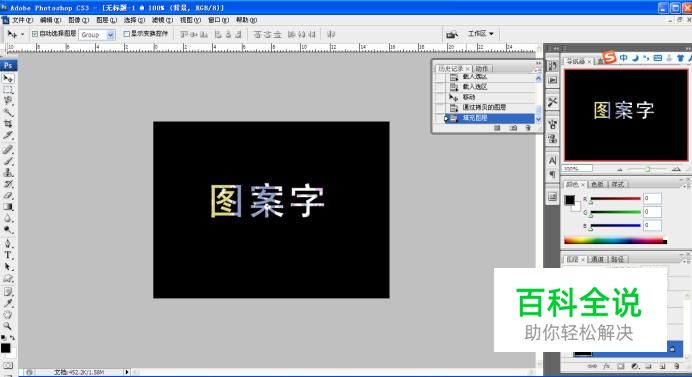Screen dimensions: 692x377
Task: Select the Eyedropper tool
Action: tap(8, 303)
